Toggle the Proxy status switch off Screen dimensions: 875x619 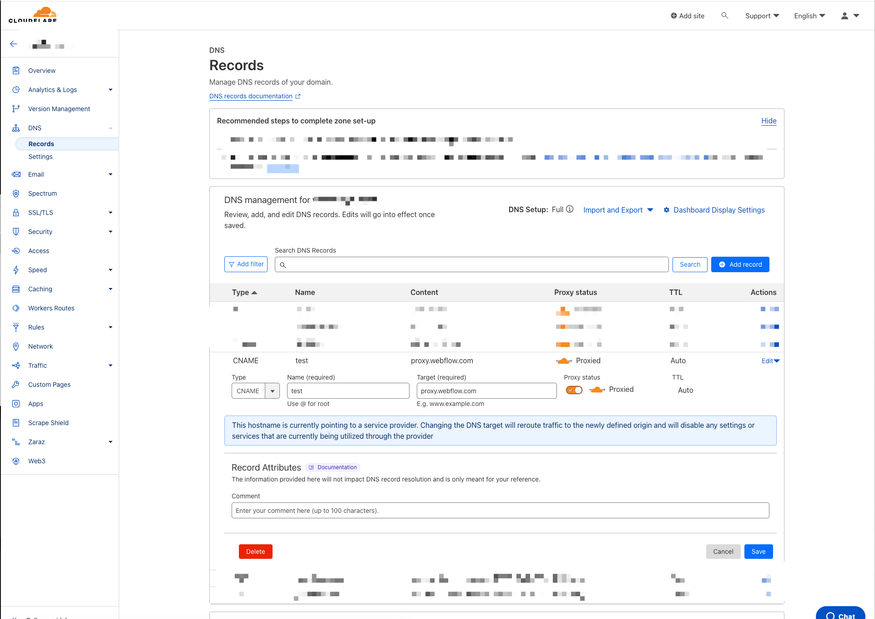(574, 390)
